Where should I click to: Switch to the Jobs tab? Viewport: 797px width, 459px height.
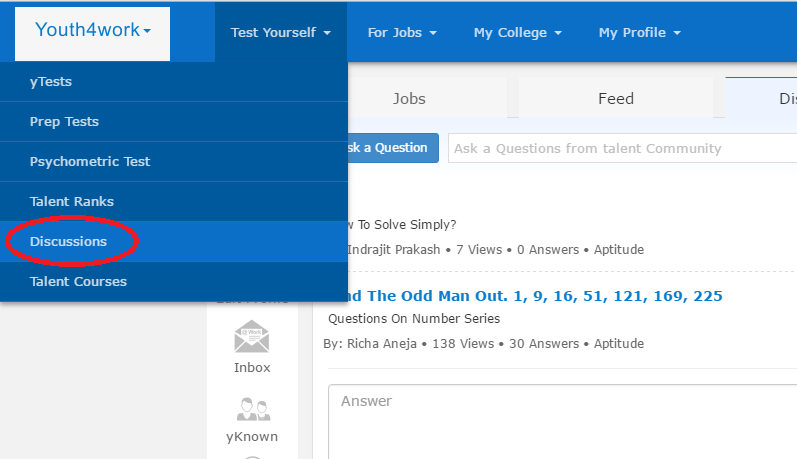pyautogui.click(x=427, y=98)
